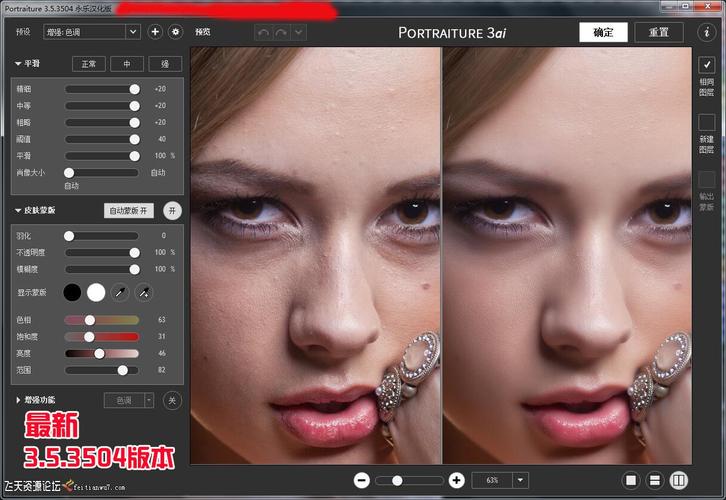Click the 阈值 value 40

click(x=162, y=139)
